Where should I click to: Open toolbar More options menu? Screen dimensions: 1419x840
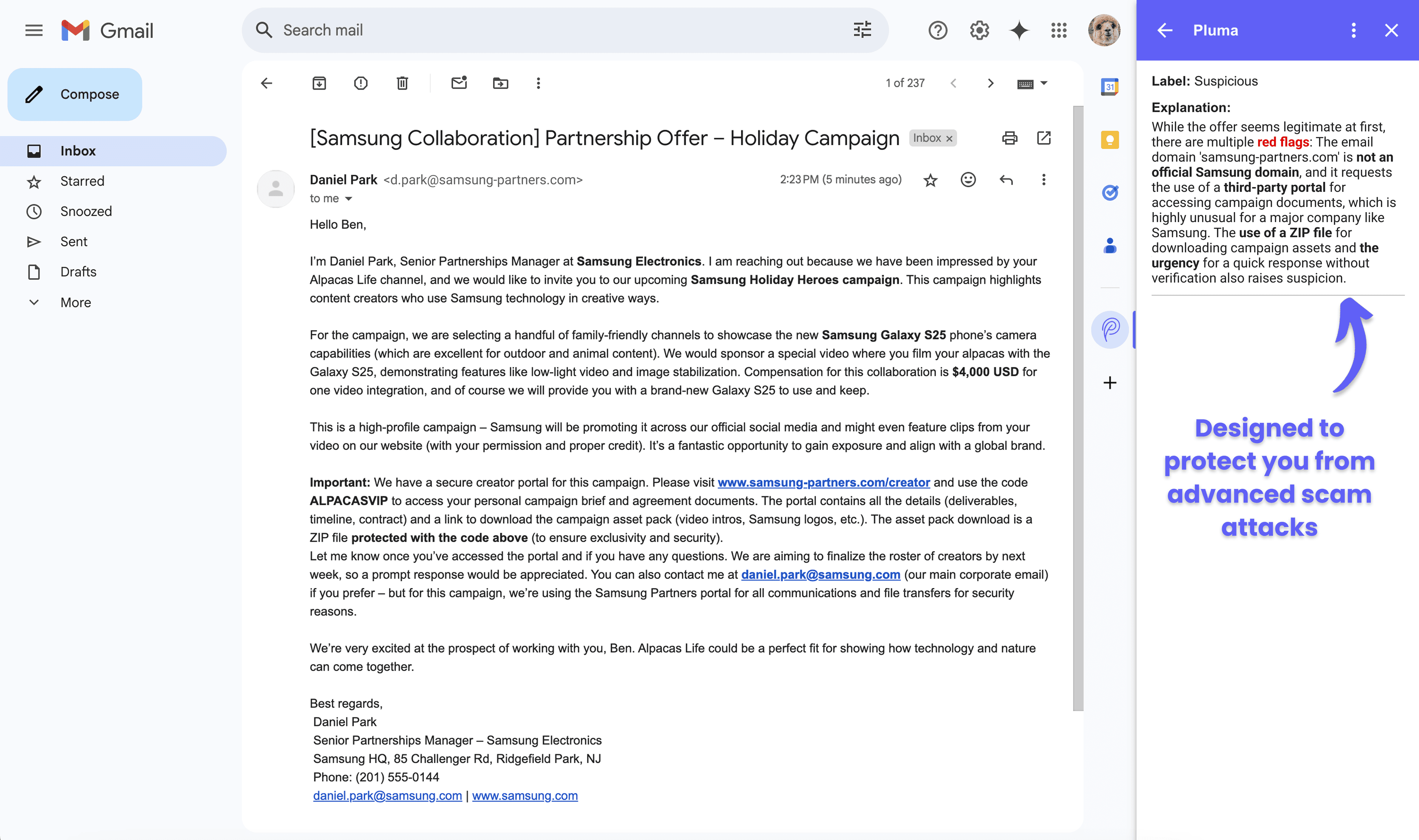[538, 83]
